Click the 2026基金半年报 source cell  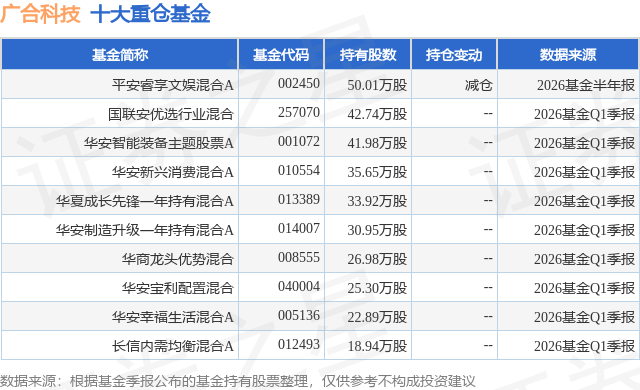[586, 85]
